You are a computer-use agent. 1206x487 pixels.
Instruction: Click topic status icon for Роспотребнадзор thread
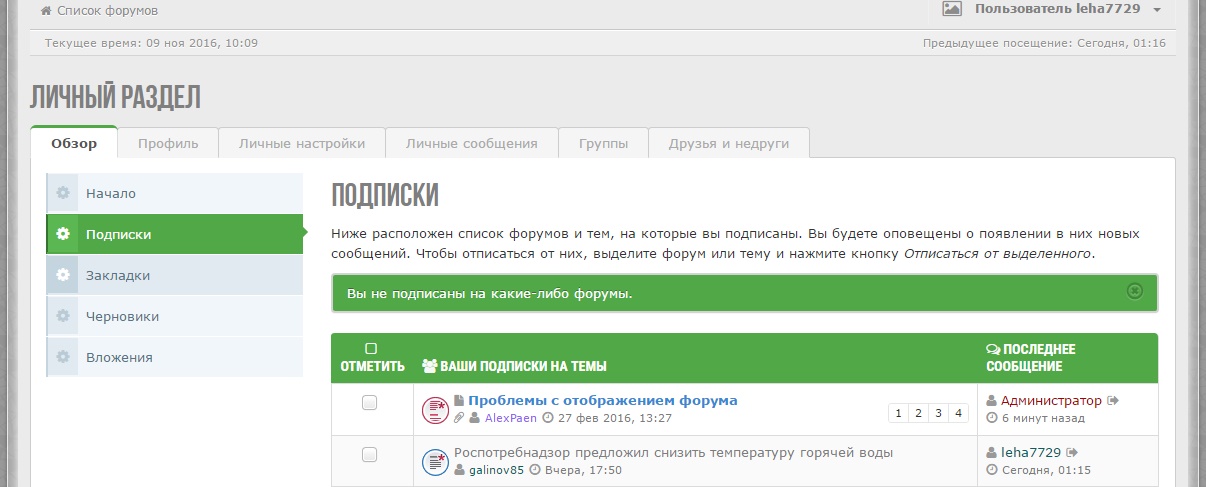(434, 461)
